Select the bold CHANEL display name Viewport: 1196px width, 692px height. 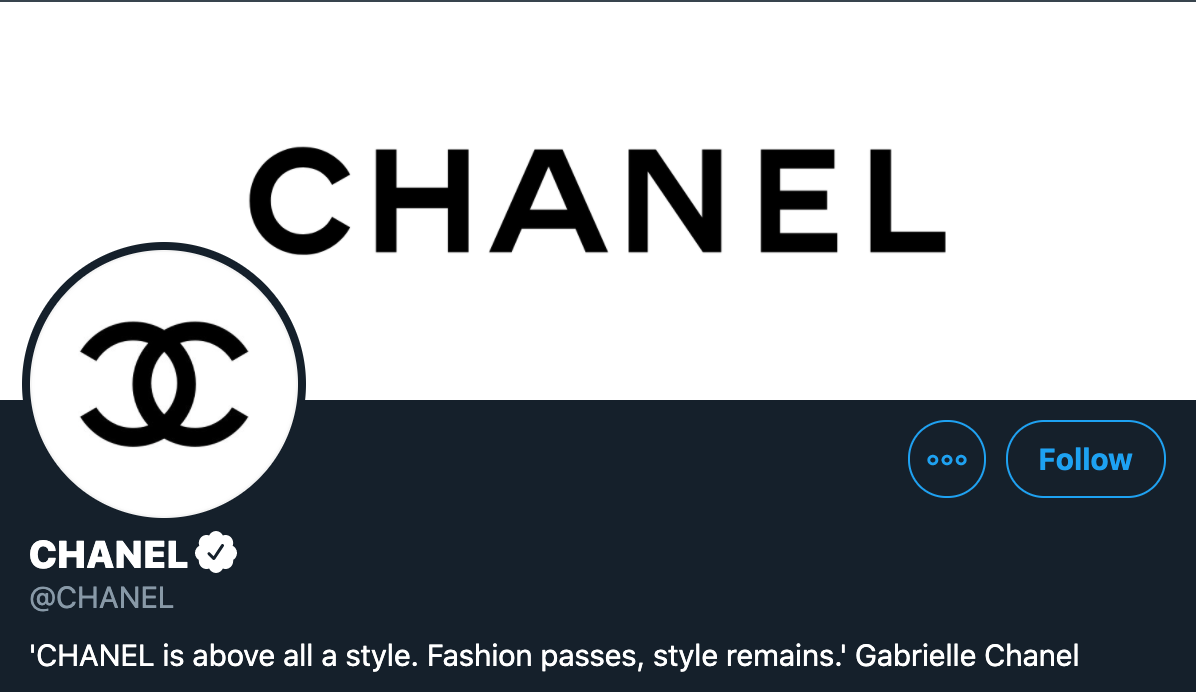[x=108, y=554]
